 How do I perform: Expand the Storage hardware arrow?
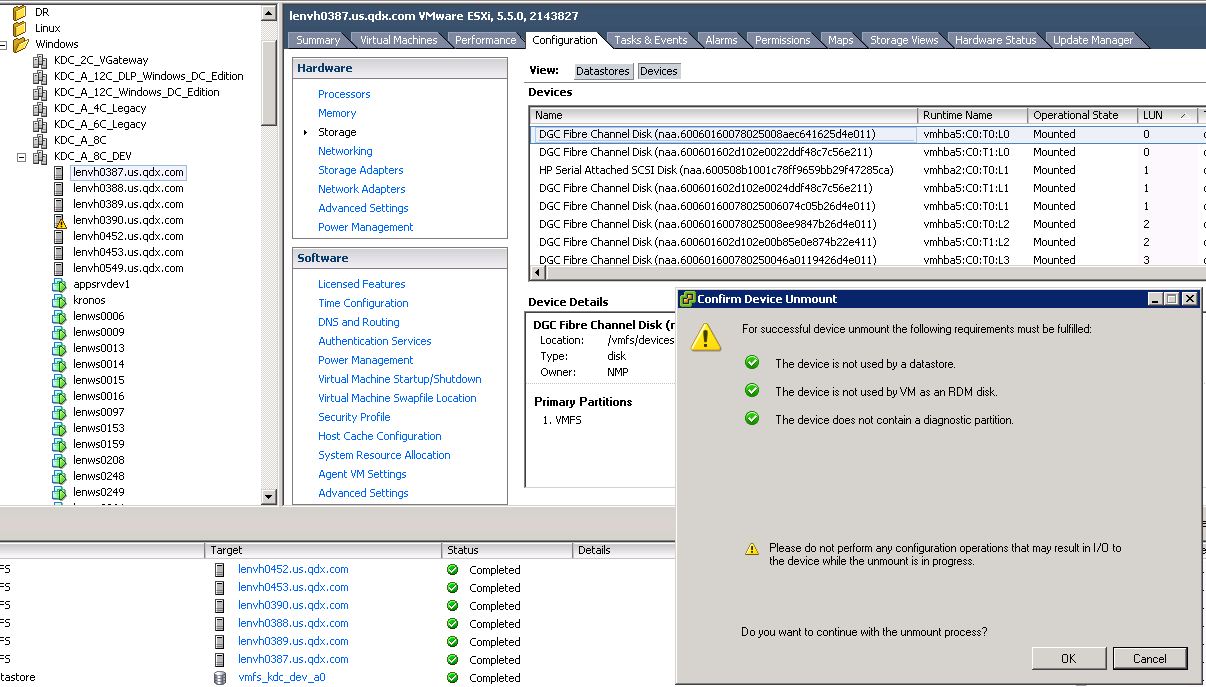(306, 132)
